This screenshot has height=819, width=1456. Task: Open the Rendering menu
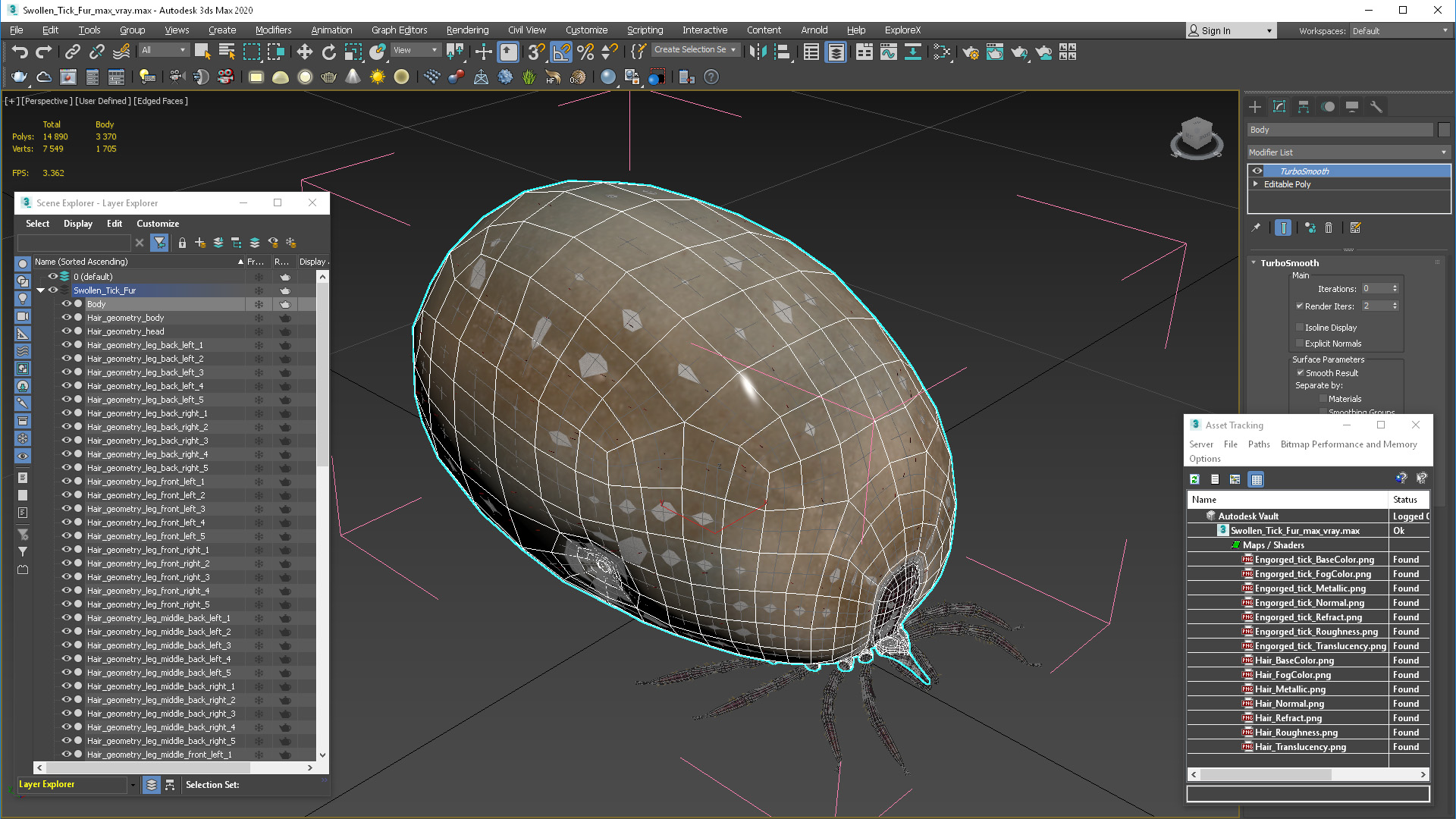click(x=467, y=30)
